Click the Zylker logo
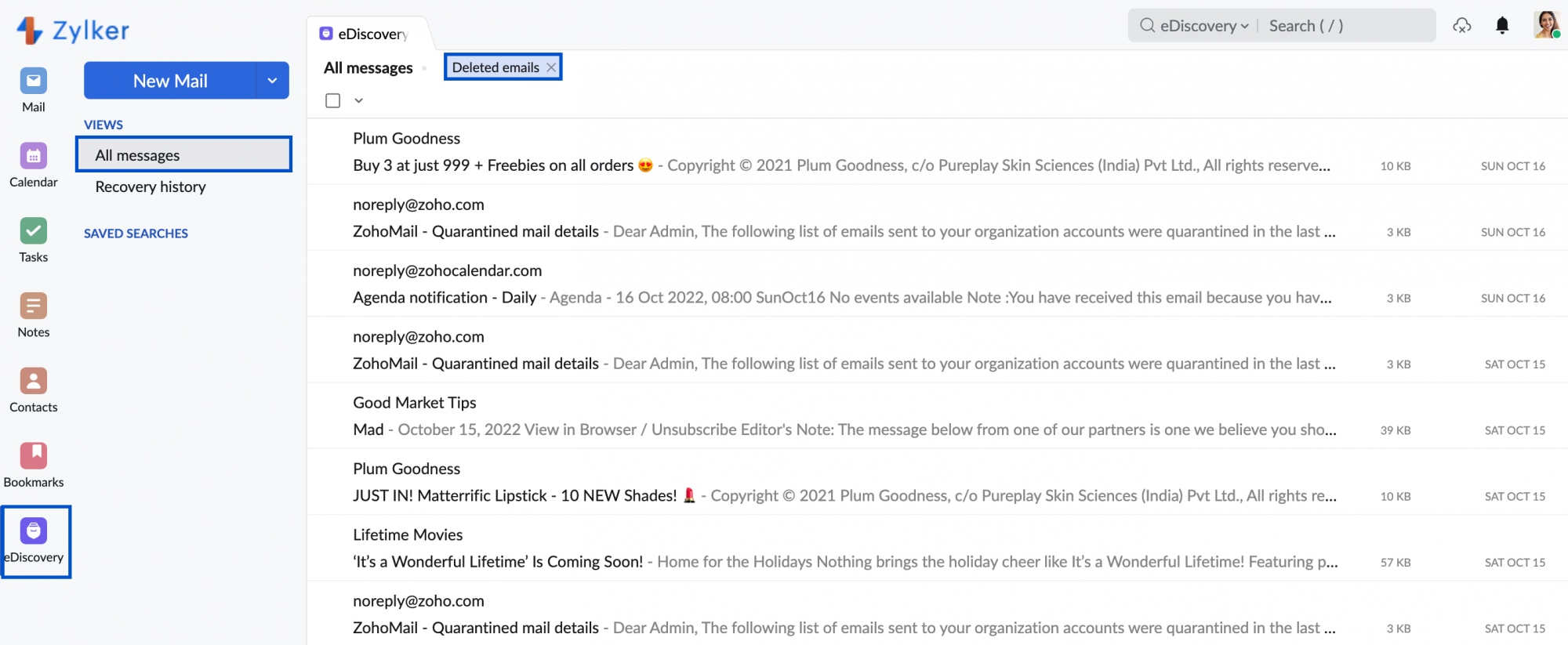This screenshot has width=1568, height=645. (x=73, y=31)
